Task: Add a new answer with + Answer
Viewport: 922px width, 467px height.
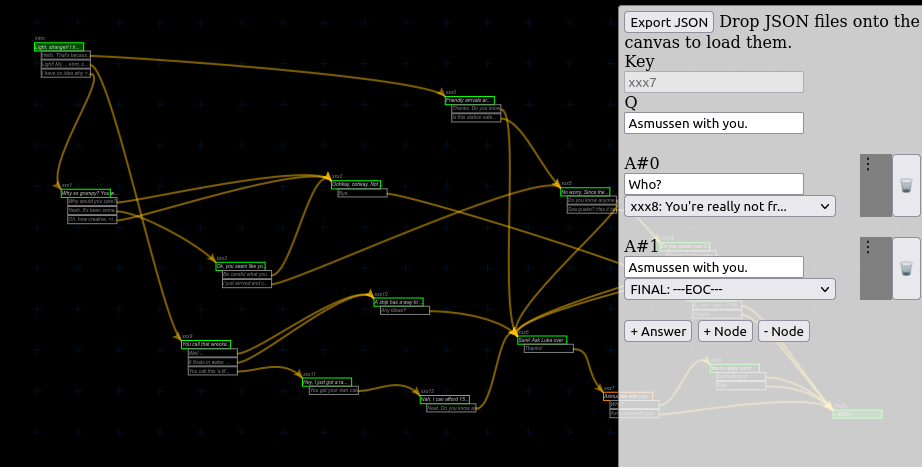Action: click(x=658, y=331)
